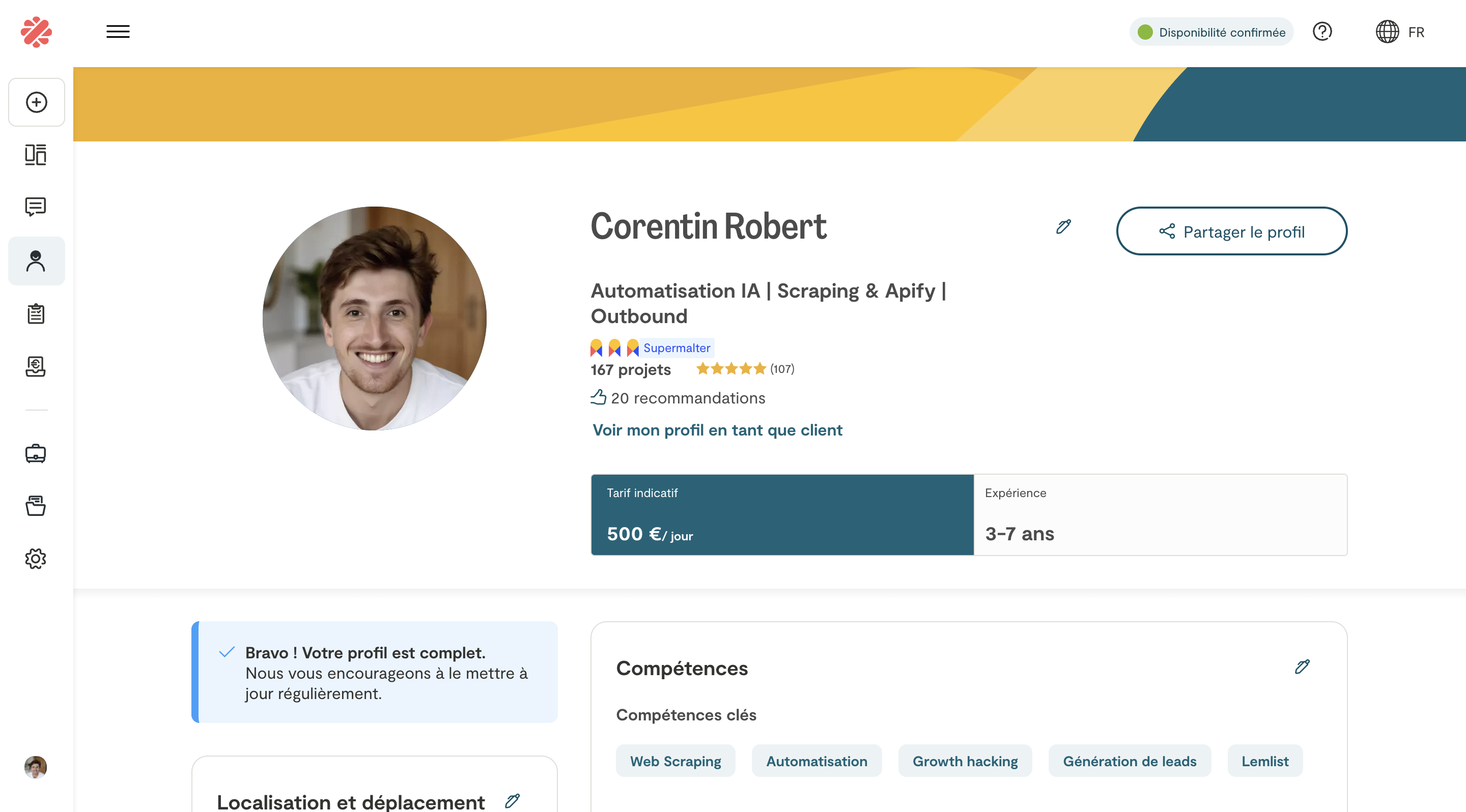Toggle the Disponibilité confirmée status

1211,32
